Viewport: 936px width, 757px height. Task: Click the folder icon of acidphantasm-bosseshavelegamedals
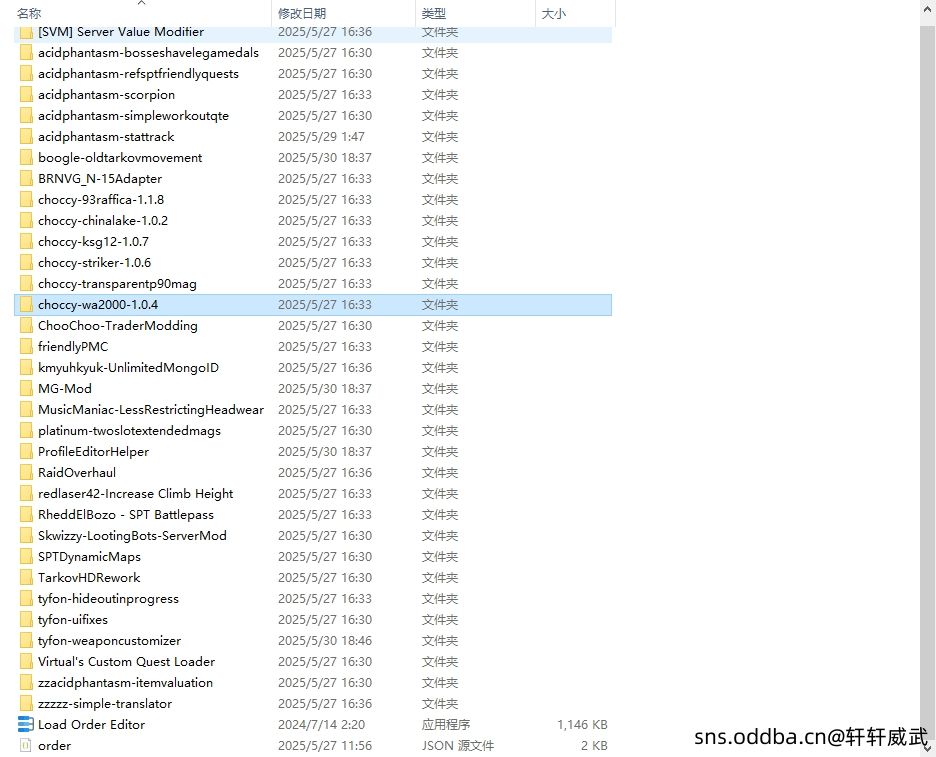(x=26, y=53)
